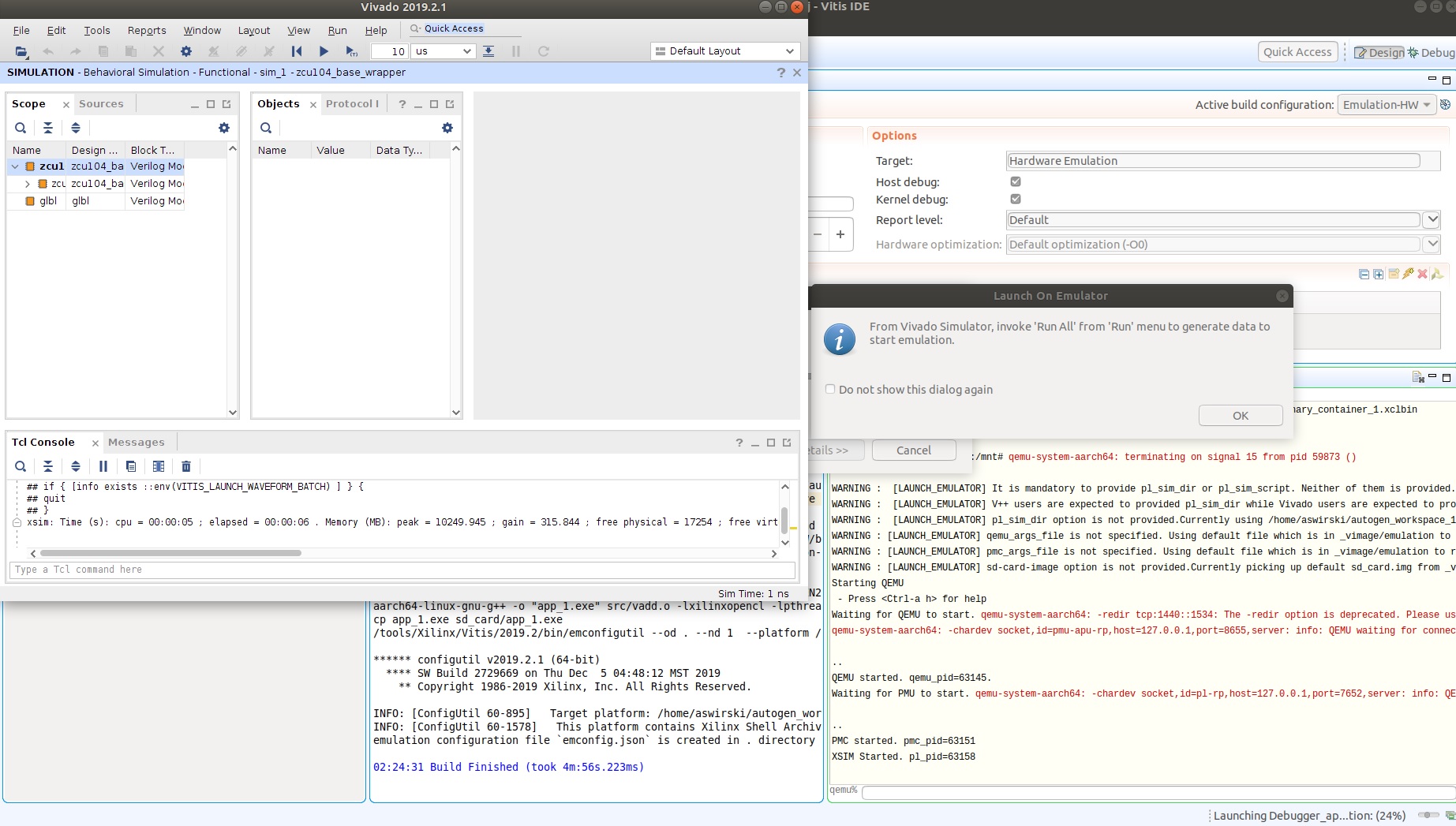Toggle Host debug checkbox in Vitis
Viewport: 1456px width, 826px height.
click(x=1016, y=181)
